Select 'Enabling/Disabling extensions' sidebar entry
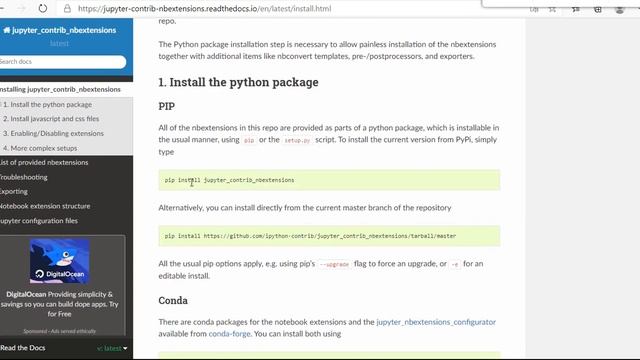The height and width of the screenshot is (360, 640). (x=53, y=133)
